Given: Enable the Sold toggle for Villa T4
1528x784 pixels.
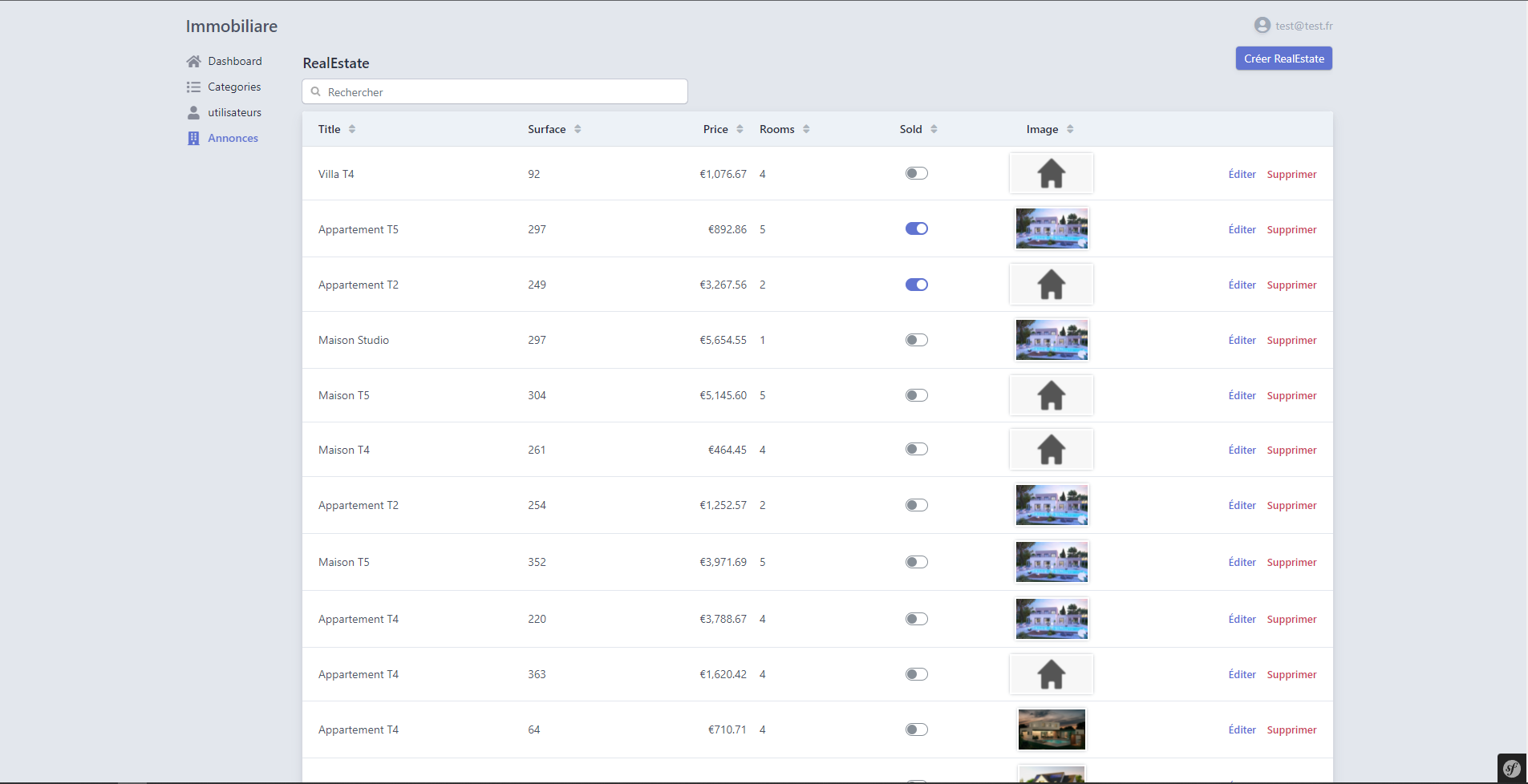Looking at the screenshot, I should click(x=916, y=174).
